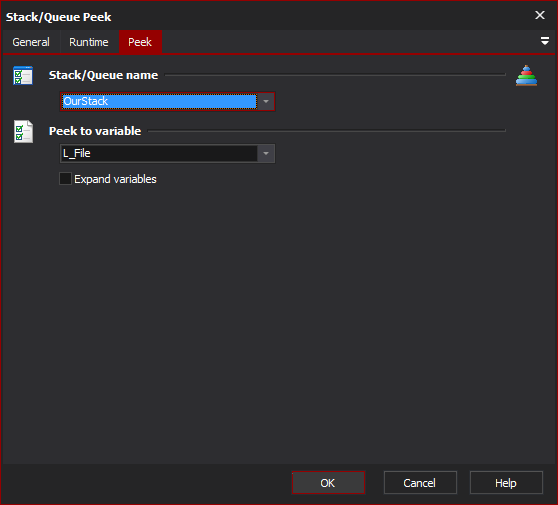Open the tab list menu icon
Image resolution: width=558 pixels, height=505 pixels.
(x=544, y=41)
